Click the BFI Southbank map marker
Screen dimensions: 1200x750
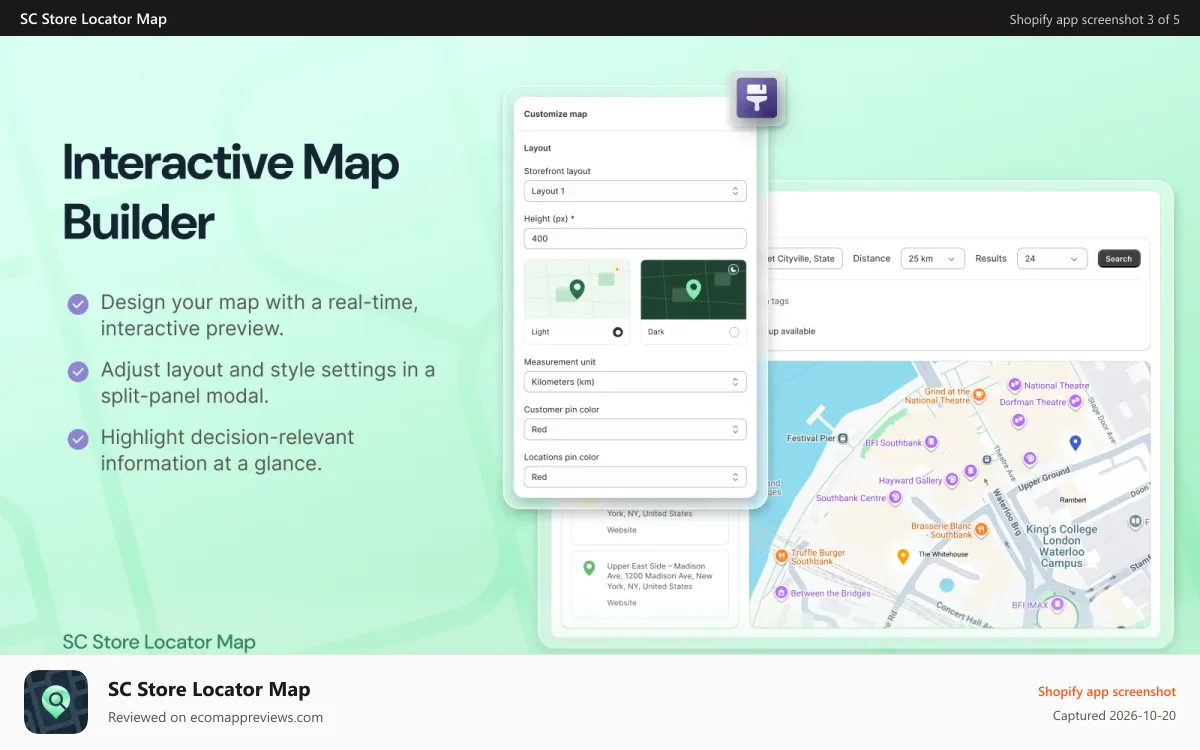pos(931,442)
